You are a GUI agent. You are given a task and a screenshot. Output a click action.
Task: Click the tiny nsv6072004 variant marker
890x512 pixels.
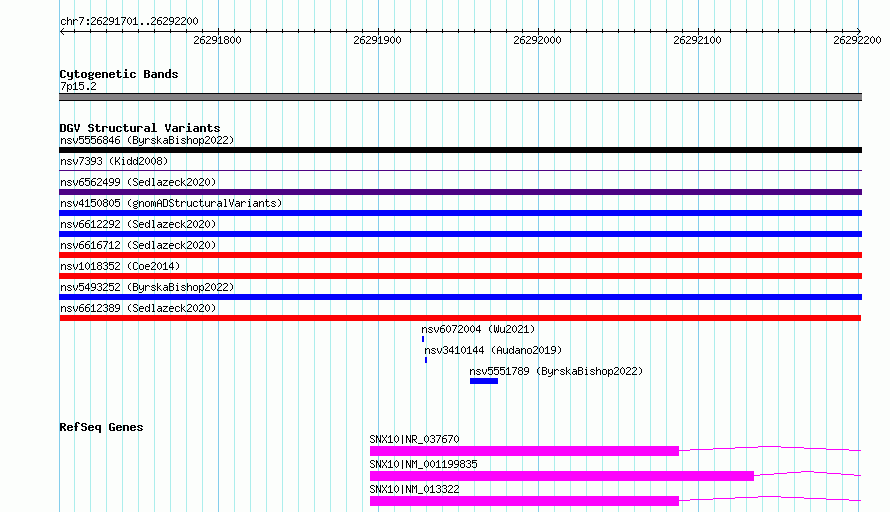point(423,339)
